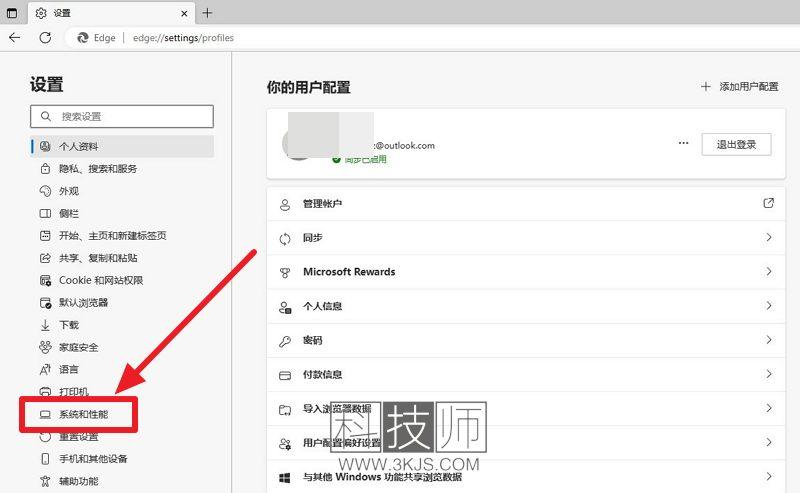Click the lock icon beside 隐私、搜索和服务
The width and height of the screenshot is (800, 493).
[45, 168]
